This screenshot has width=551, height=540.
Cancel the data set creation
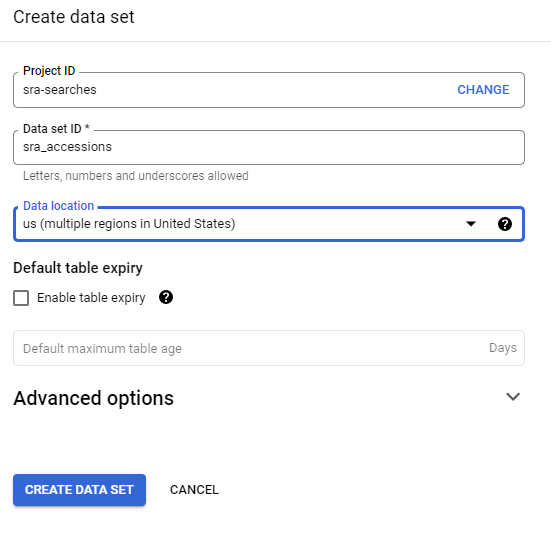point(194,490)
